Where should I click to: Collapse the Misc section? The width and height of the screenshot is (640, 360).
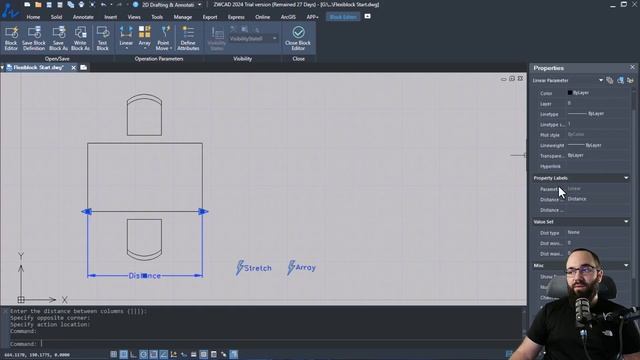coord(626,265)
